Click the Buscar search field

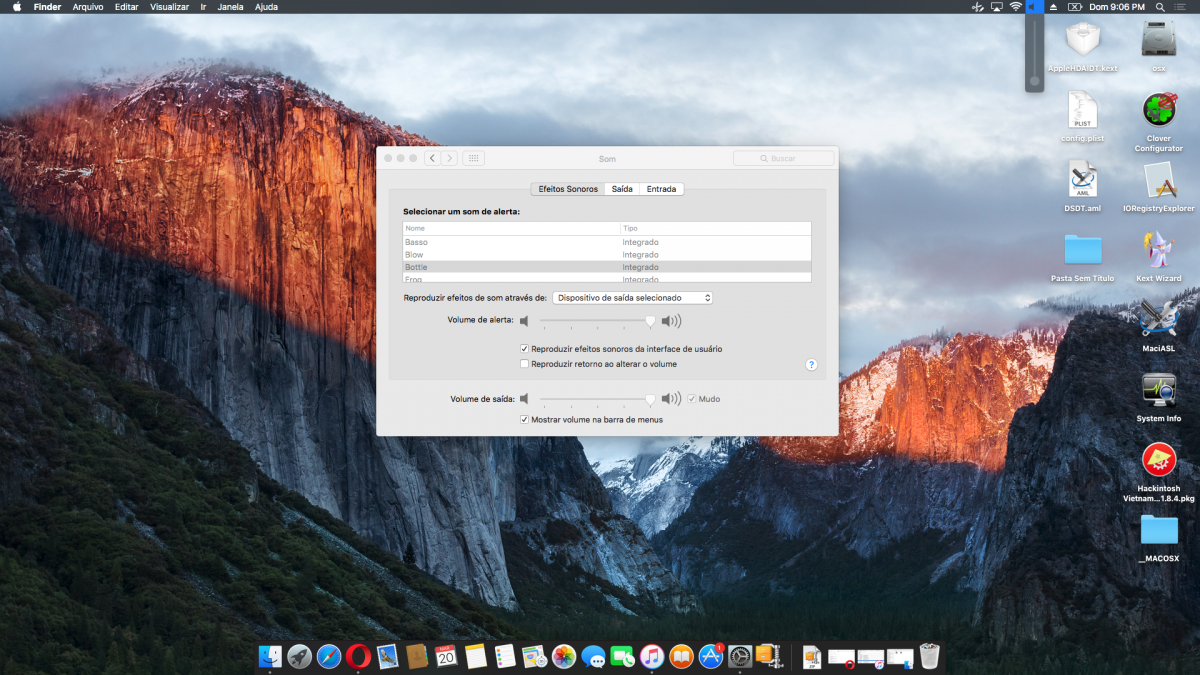[x=783, y=158]
